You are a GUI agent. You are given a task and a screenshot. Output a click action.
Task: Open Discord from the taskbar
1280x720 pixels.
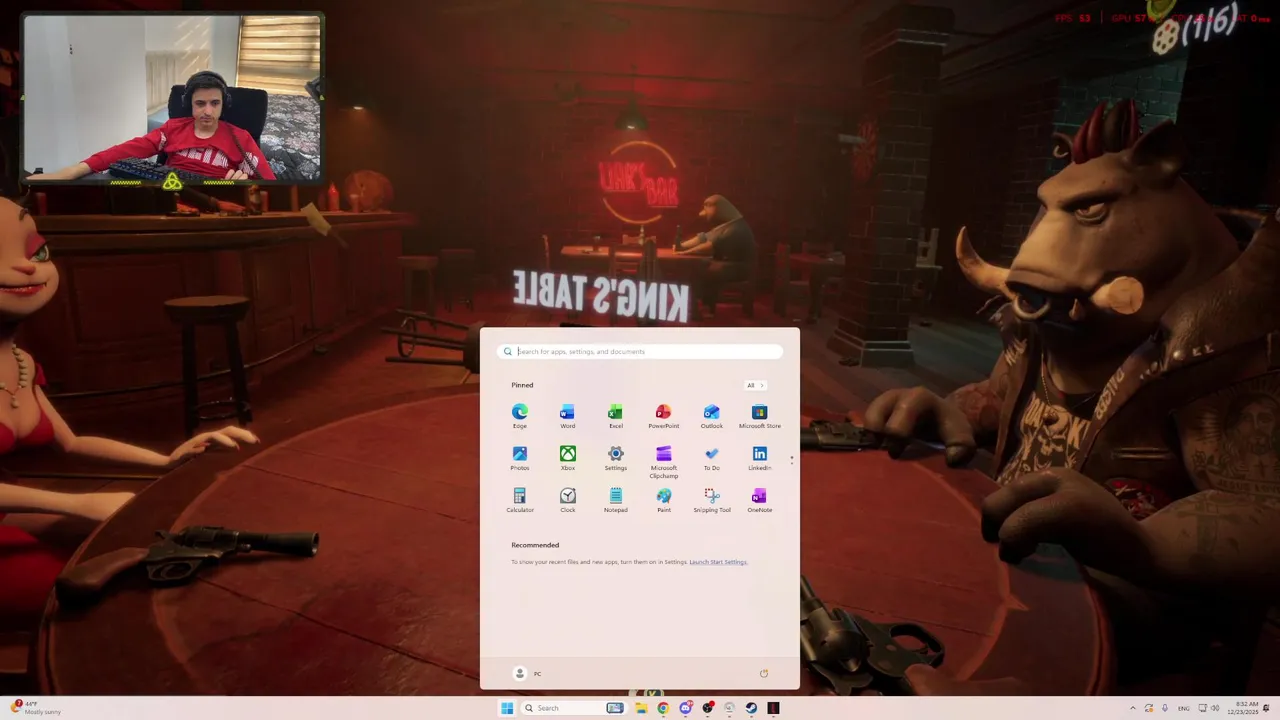(x=685, y=708)
